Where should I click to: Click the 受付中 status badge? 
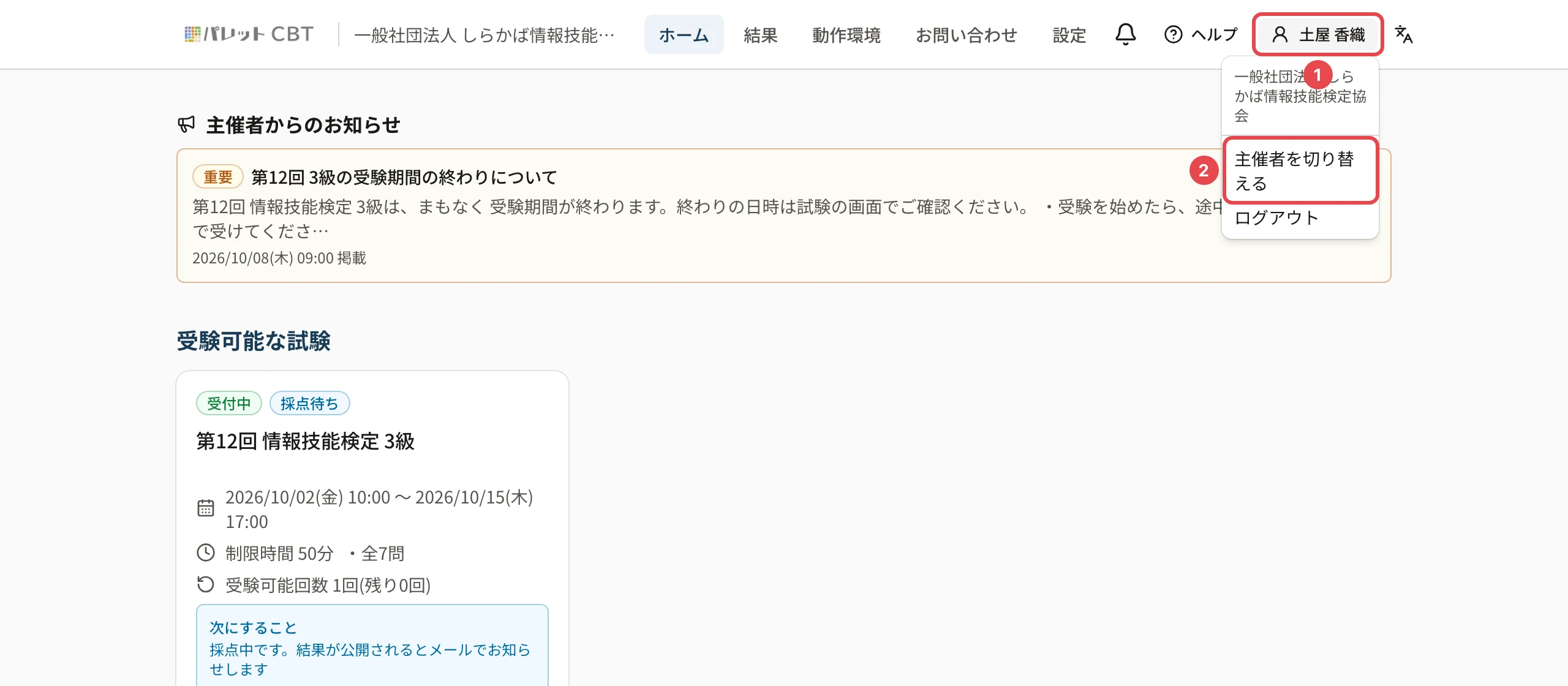click(228, 403)
